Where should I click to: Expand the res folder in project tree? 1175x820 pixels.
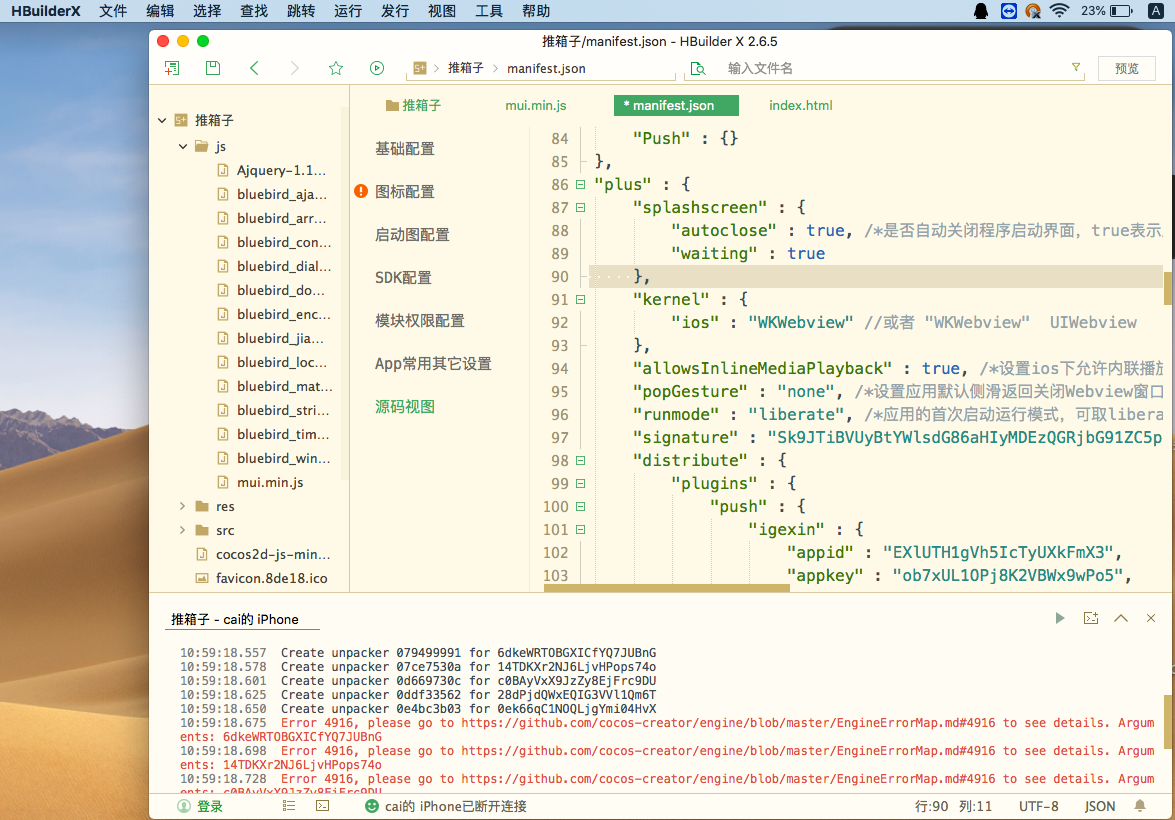pos(182,507)
